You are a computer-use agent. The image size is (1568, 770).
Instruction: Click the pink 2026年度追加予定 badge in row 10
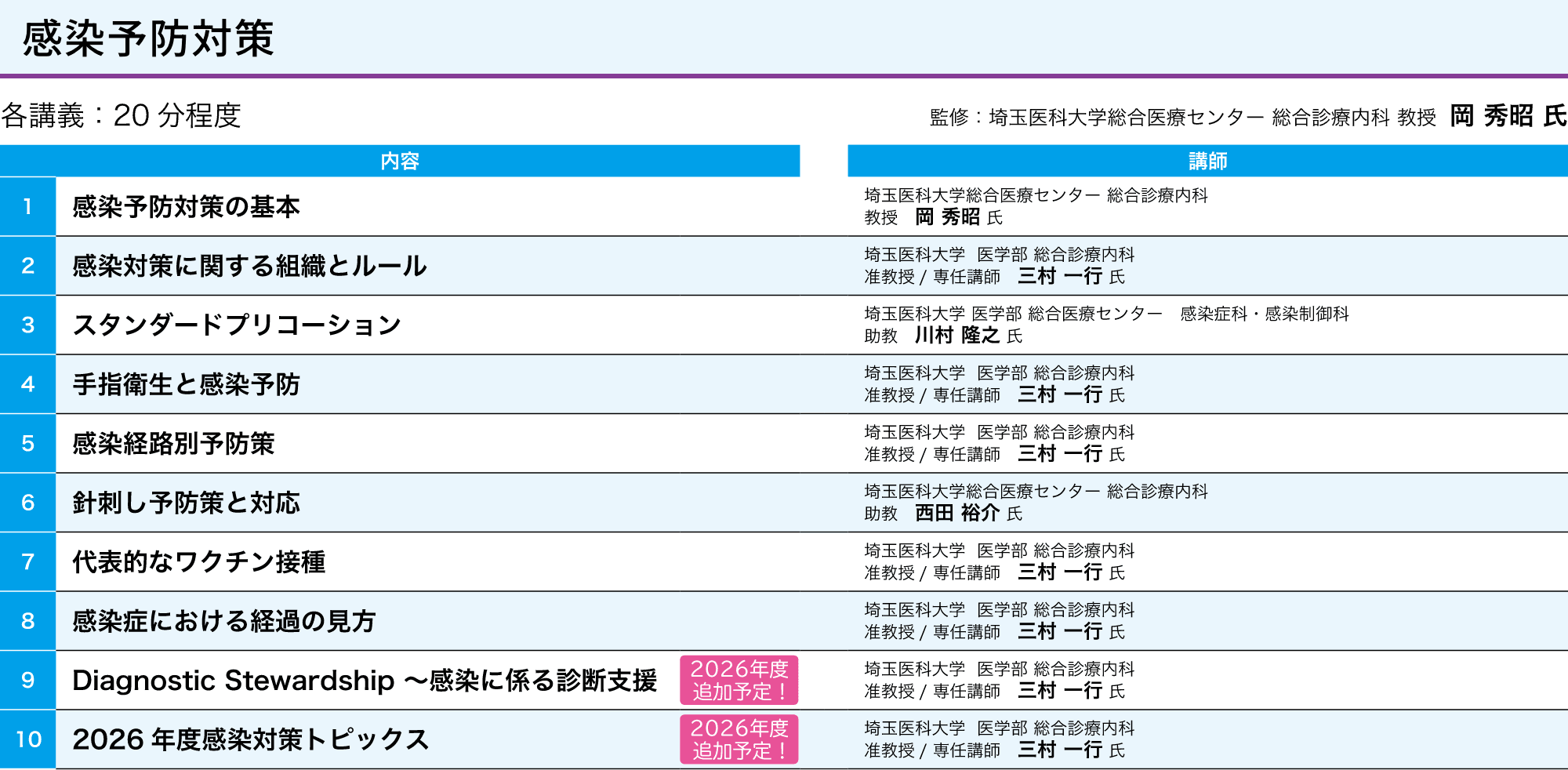739,739
